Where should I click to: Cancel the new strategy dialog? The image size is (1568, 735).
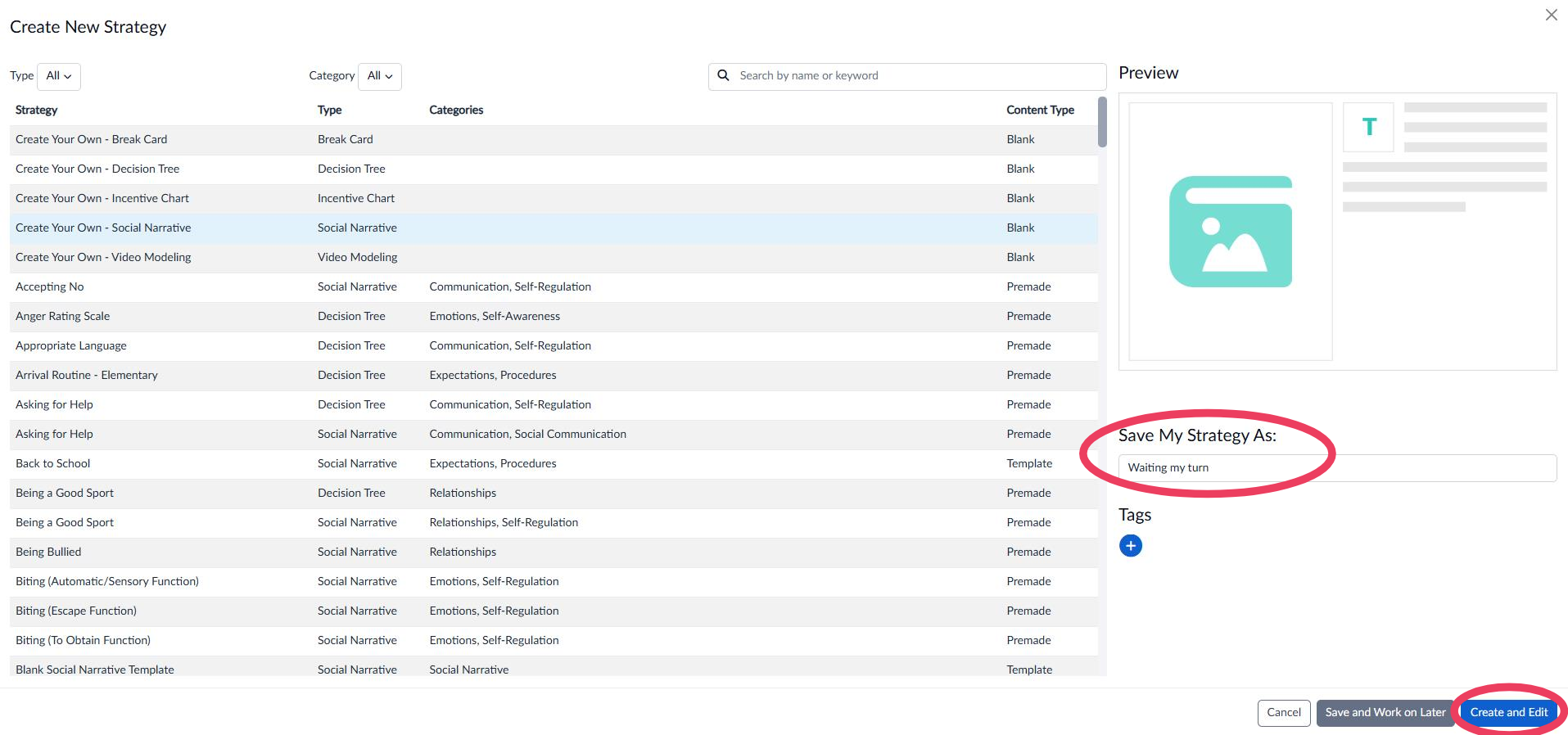click(x=1283, y=712)
